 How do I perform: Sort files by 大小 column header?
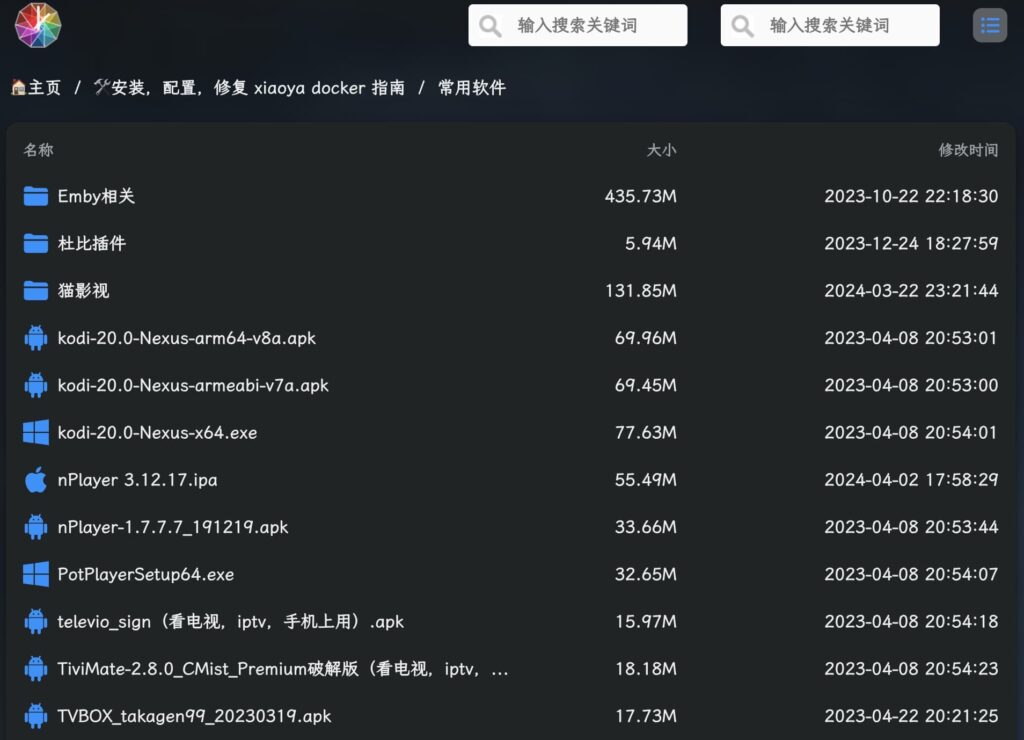tap(660, 150)
